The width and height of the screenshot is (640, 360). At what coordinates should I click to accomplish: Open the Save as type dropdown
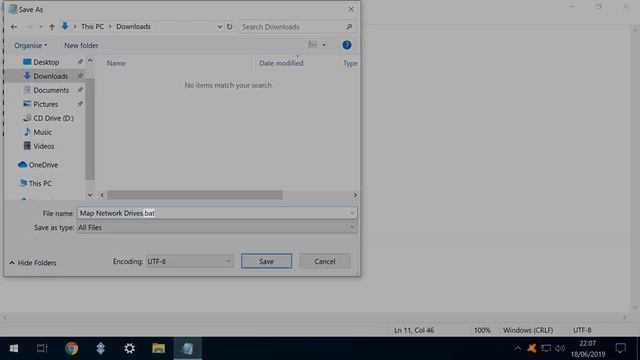(217, 227)
